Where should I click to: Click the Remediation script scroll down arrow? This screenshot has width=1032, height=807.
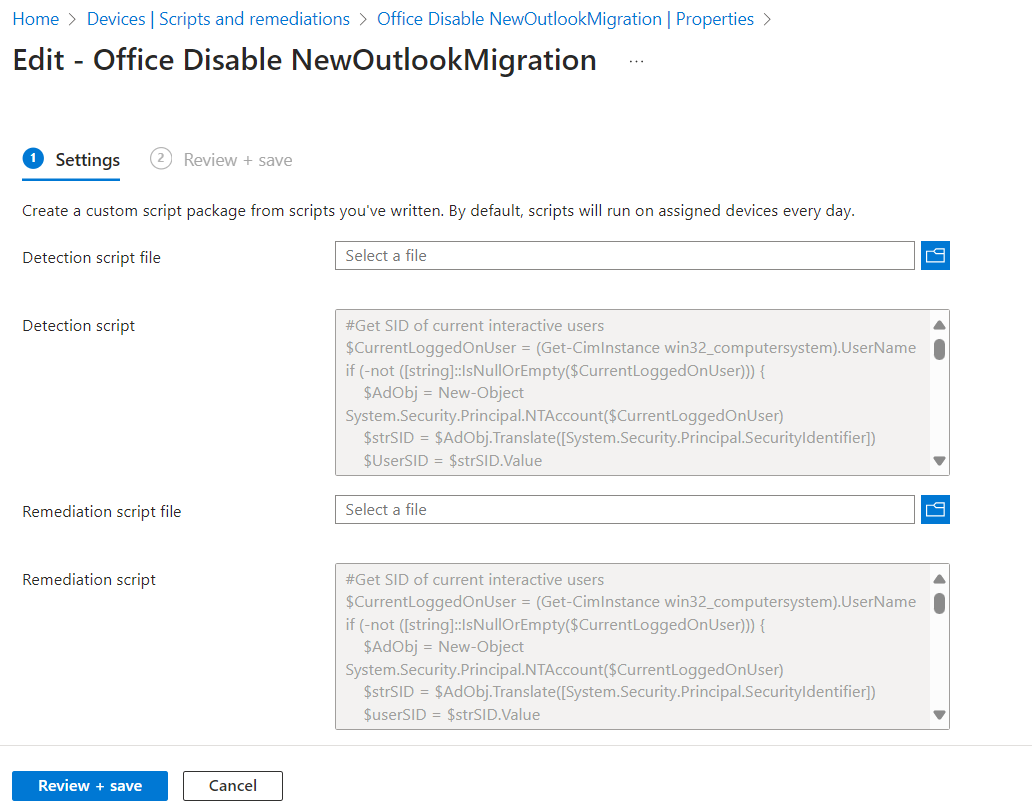(939, 715)
